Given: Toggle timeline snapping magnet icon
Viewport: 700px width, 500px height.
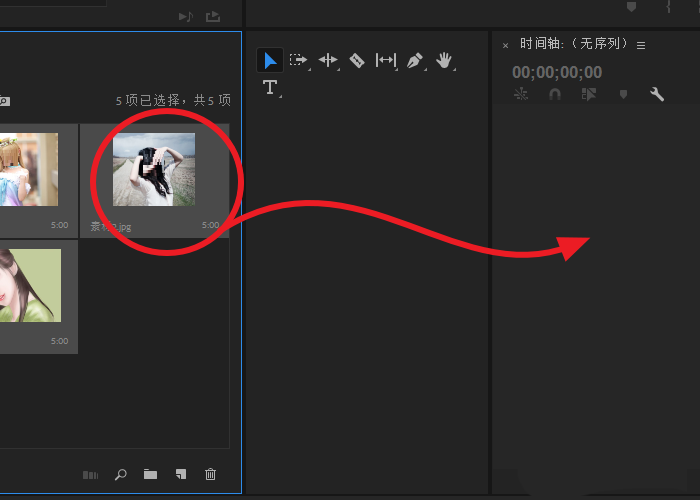Looking at the screenshot, I should [555, 94].
